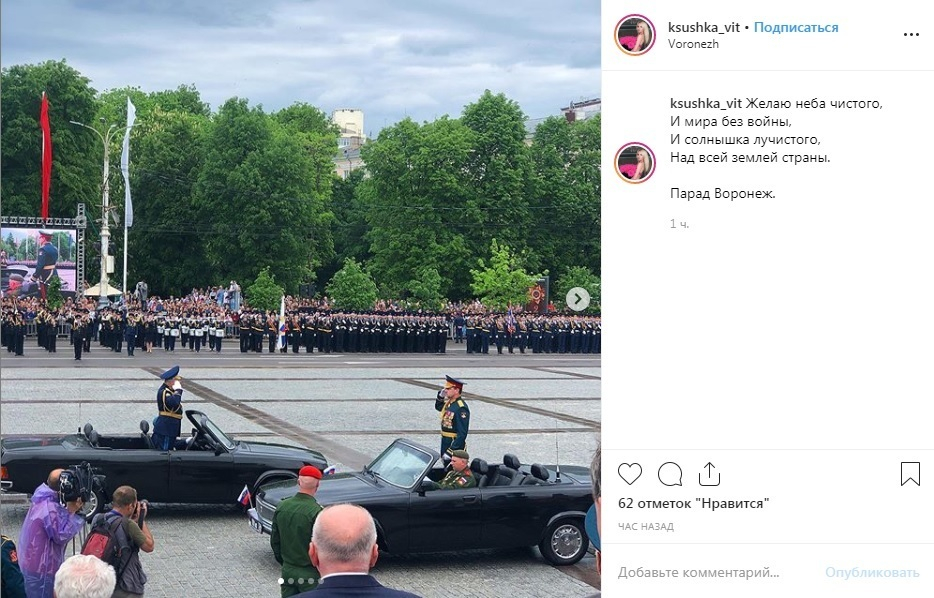Image resolution: width=934 pixels, height=598 pixels.
Task: Open ksushka_vit username in header
Action: [703, 27]
